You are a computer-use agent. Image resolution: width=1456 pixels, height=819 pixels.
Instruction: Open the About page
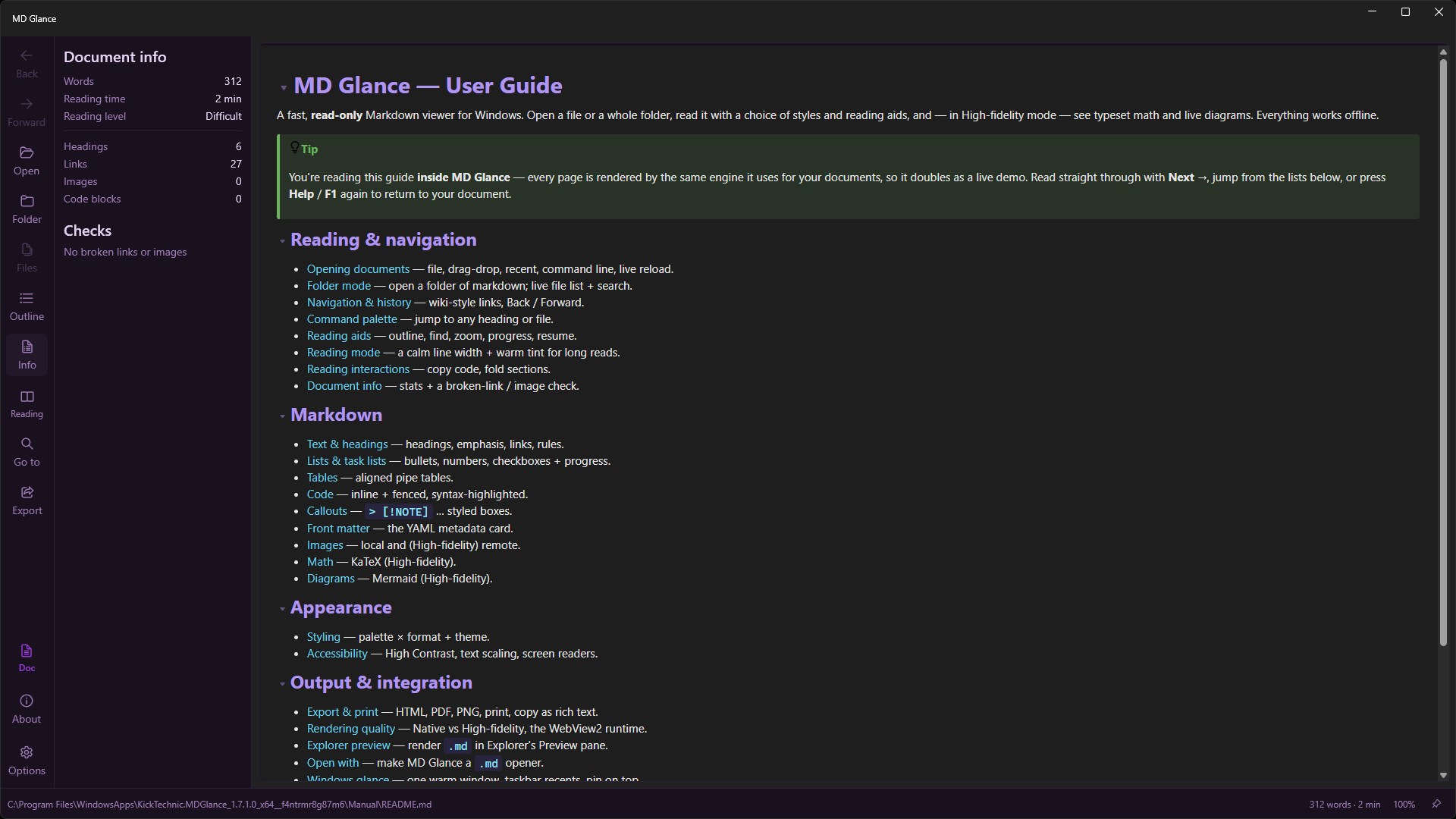(x=27, y=709)
